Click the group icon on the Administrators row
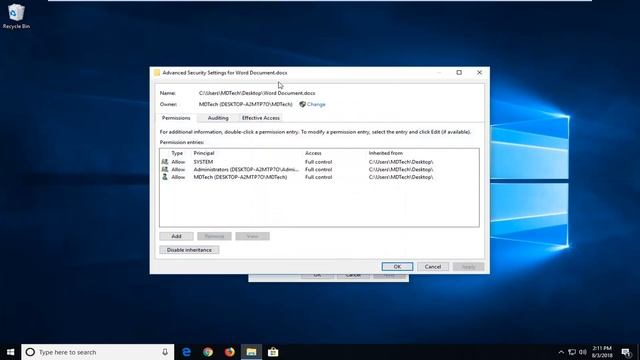Viewport: 640px width, 360px height. [165, 169]
